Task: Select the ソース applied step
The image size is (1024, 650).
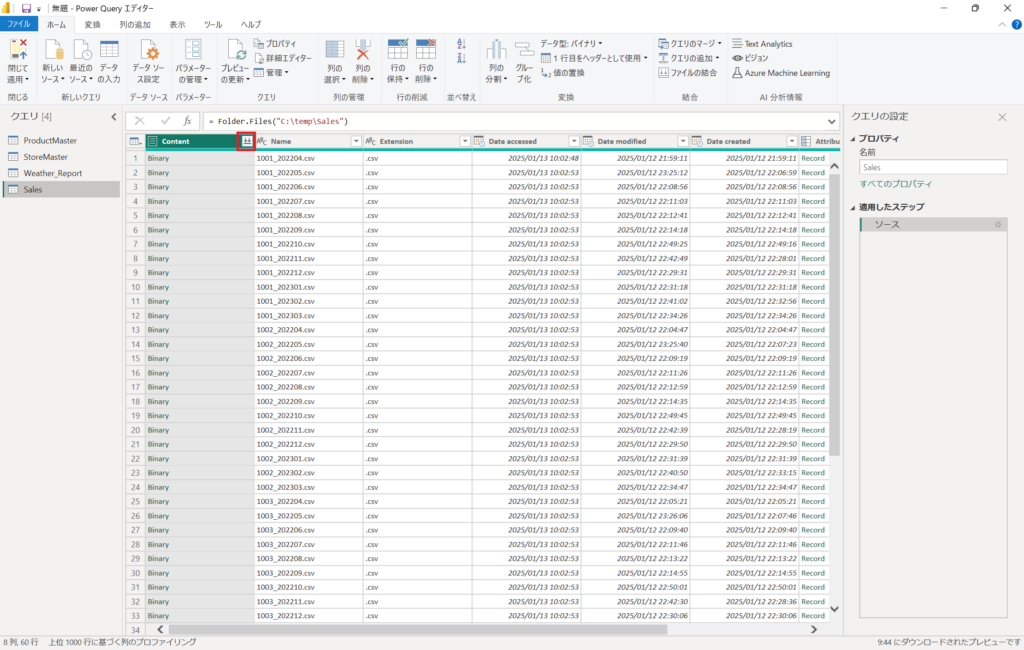Action: (x=933, y=224)
